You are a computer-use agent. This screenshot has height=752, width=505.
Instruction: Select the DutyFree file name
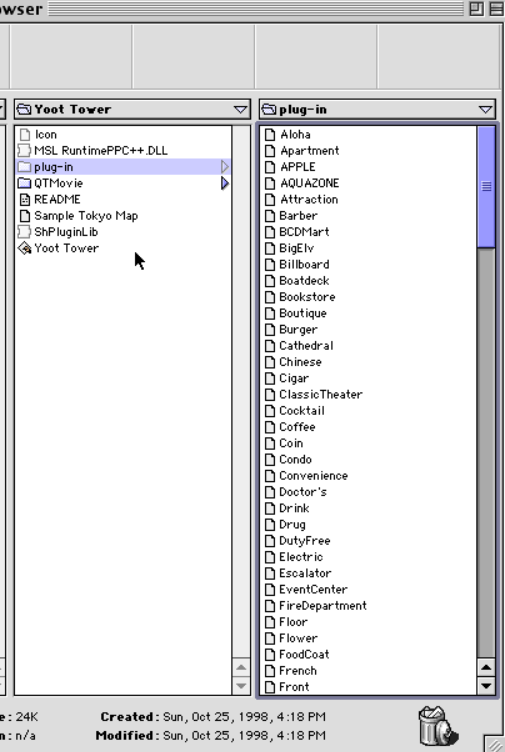pyautogui.click(x=305, y=541)
